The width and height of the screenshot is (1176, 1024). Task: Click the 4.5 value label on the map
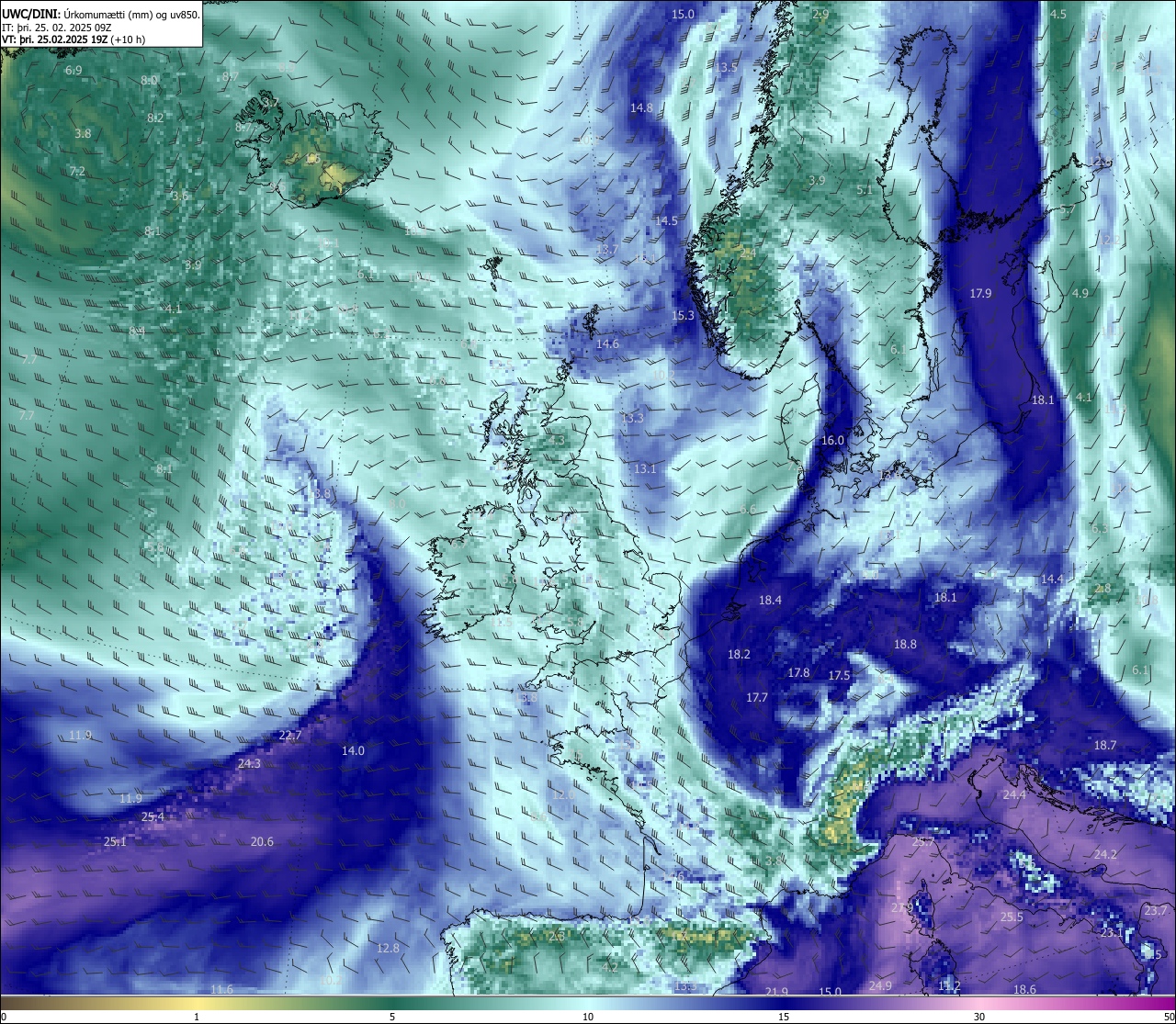pos(1058,15)
